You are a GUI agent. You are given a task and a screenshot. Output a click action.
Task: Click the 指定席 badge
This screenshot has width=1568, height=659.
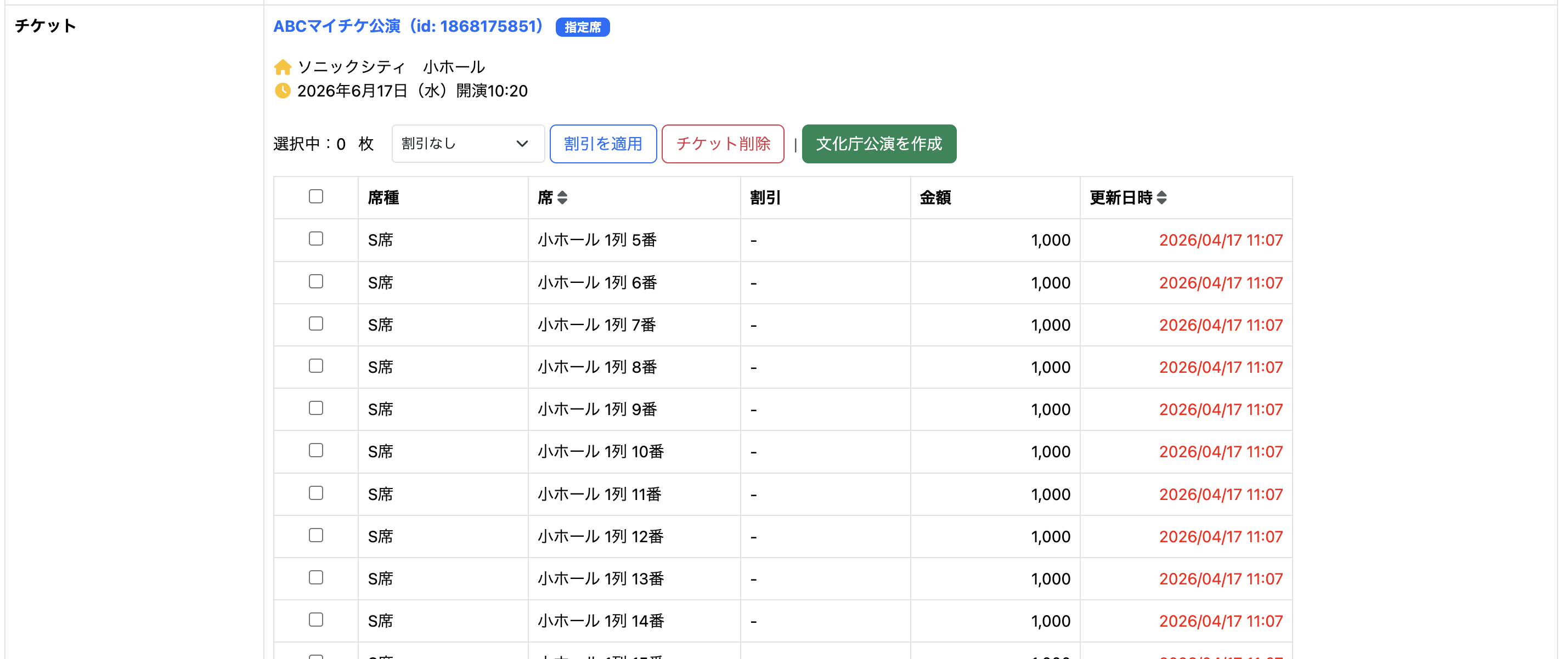[583, 27]
